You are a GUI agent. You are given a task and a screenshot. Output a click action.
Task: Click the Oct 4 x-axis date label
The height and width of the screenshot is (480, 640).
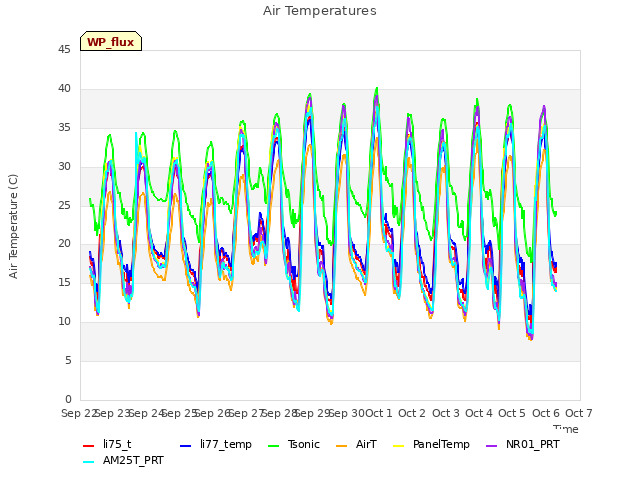(479, 413)
